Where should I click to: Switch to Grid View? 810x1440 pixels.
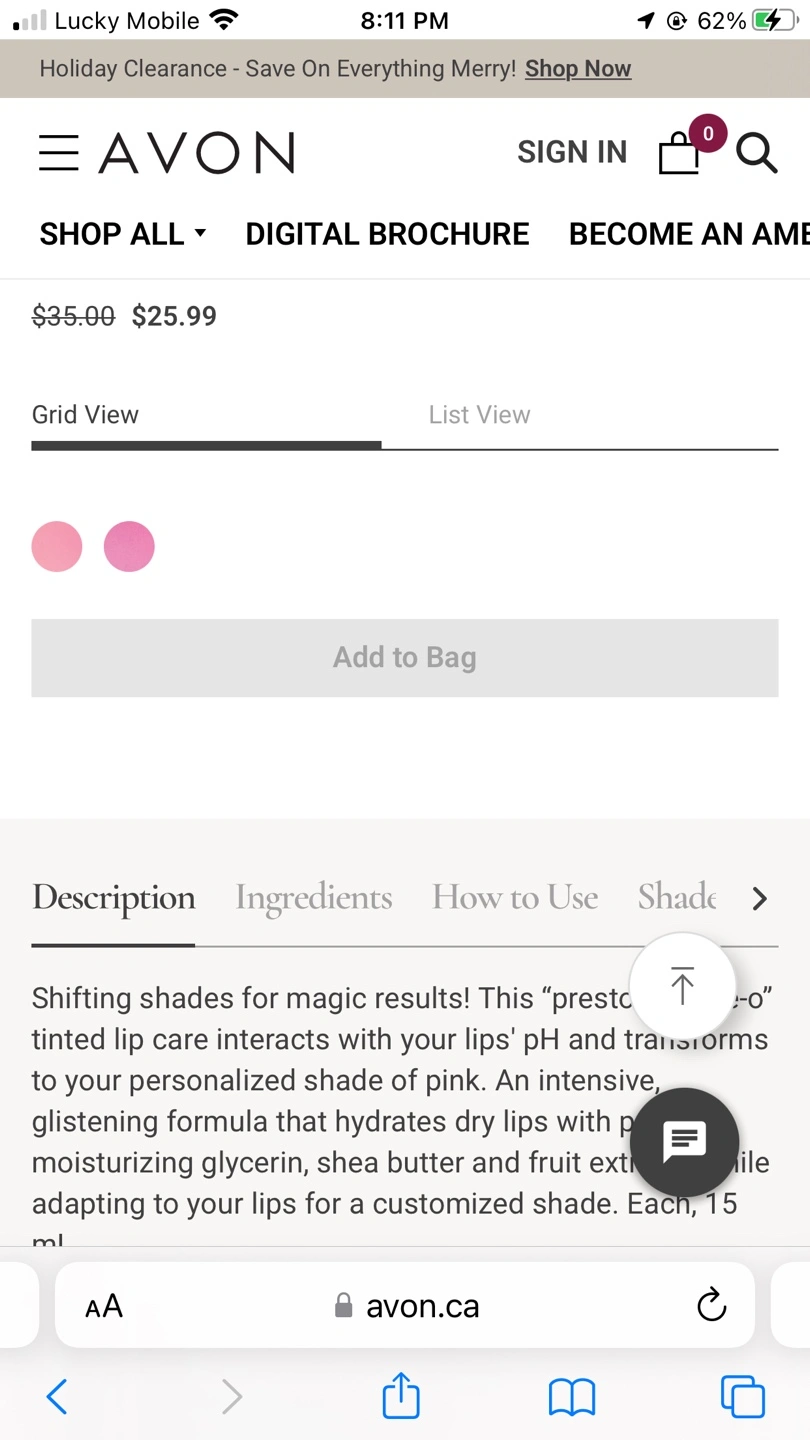(x=85, y=415)
